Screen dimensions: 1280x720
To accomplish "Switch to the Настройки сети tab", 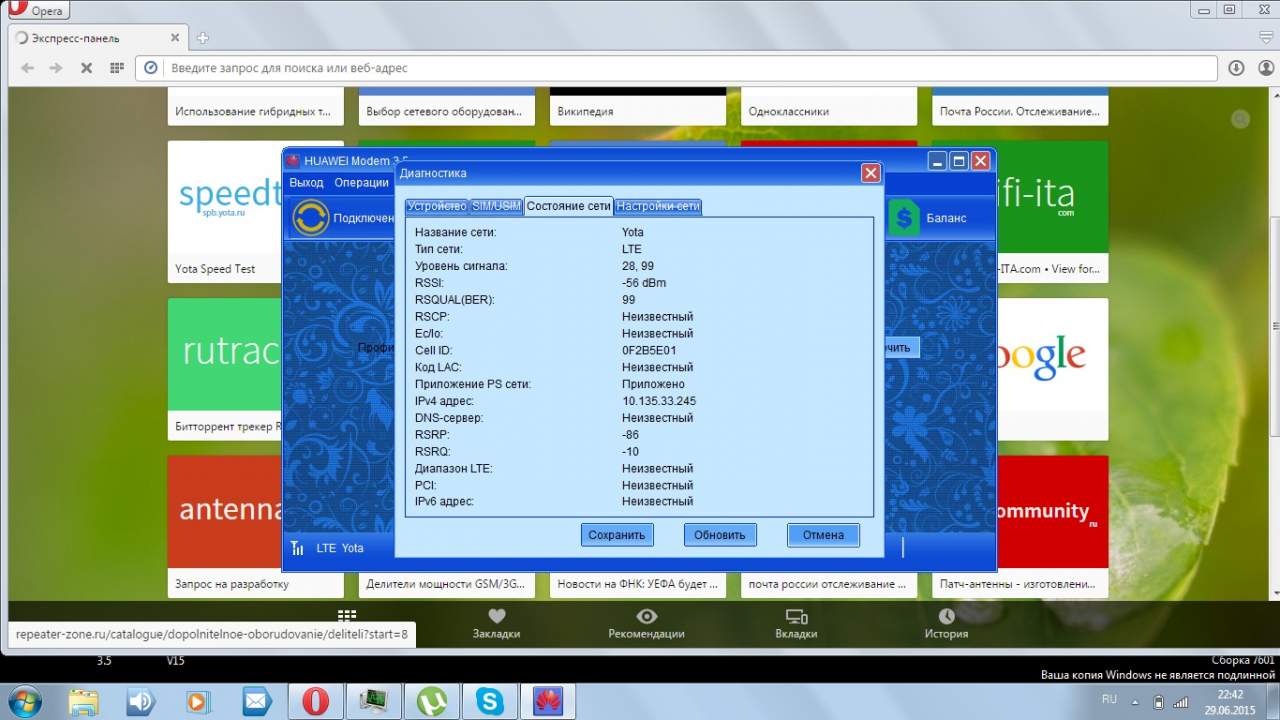I will coord(658,206).
